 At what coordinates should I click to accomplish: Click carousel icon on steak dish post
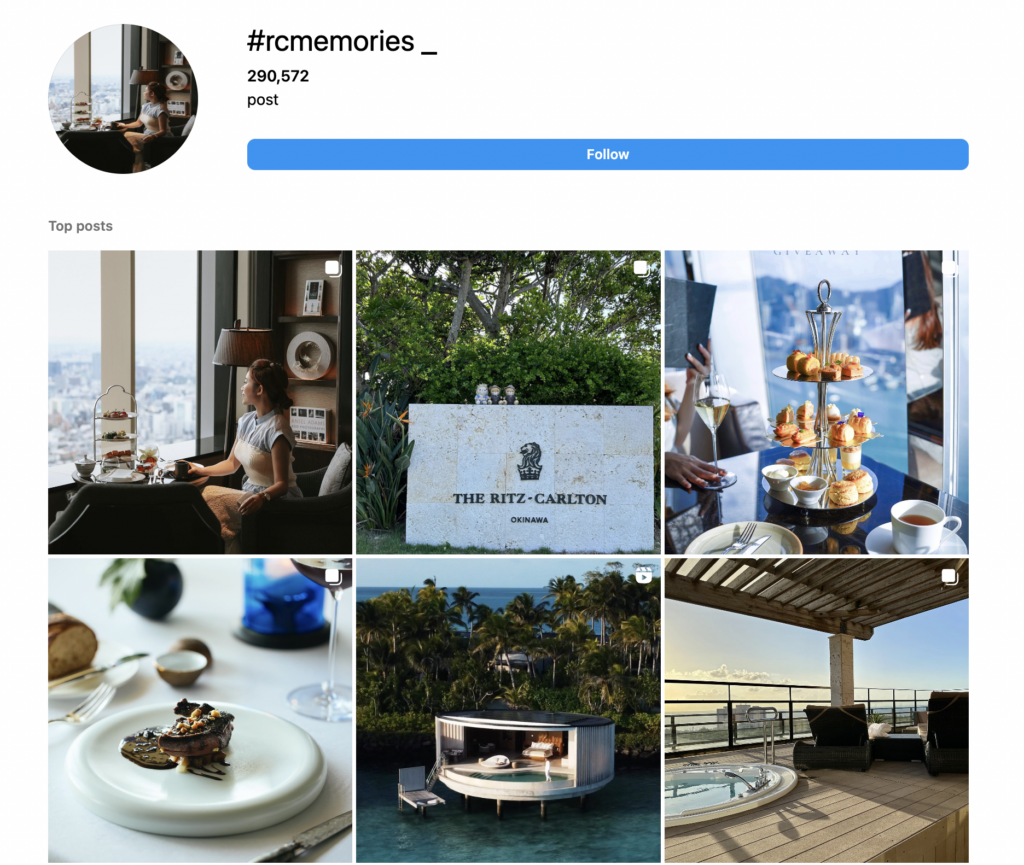pyautogui.click(x=333, y=576)
